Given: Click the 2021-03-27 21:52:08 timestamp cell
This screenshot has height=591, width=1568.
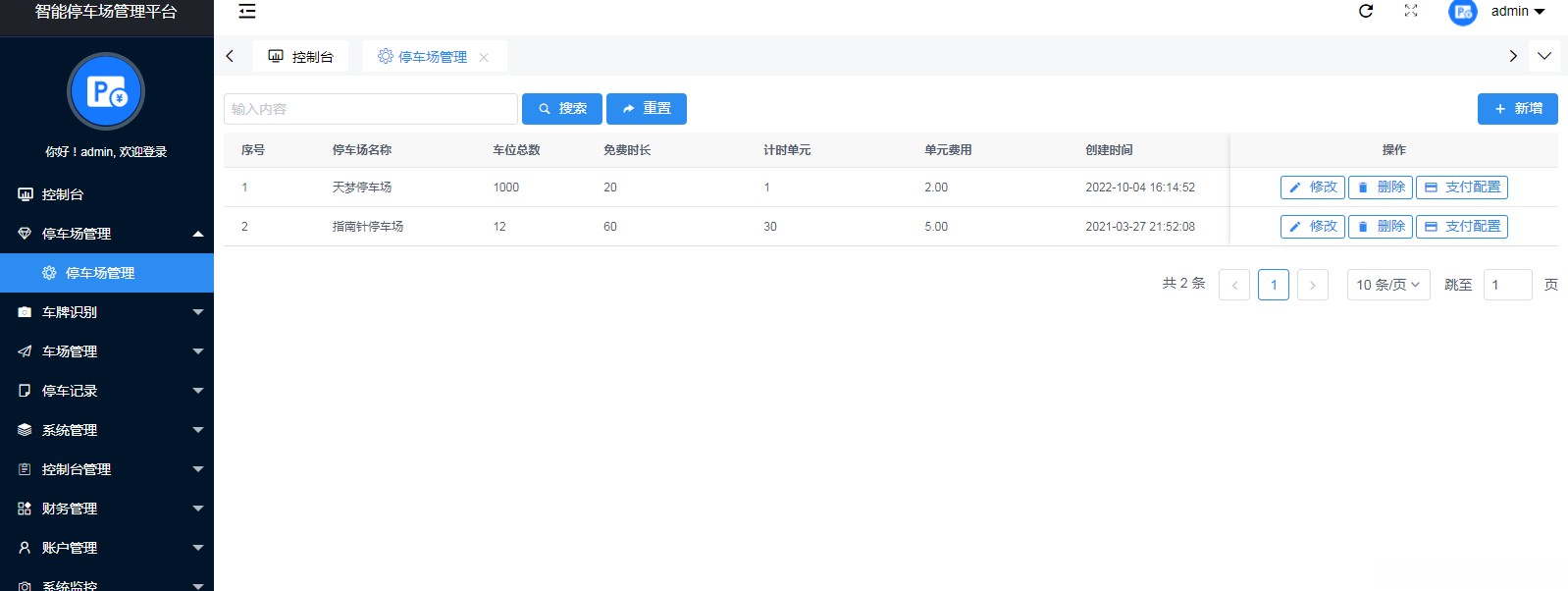Looking at the screenshot, I should pos(1140,227).
